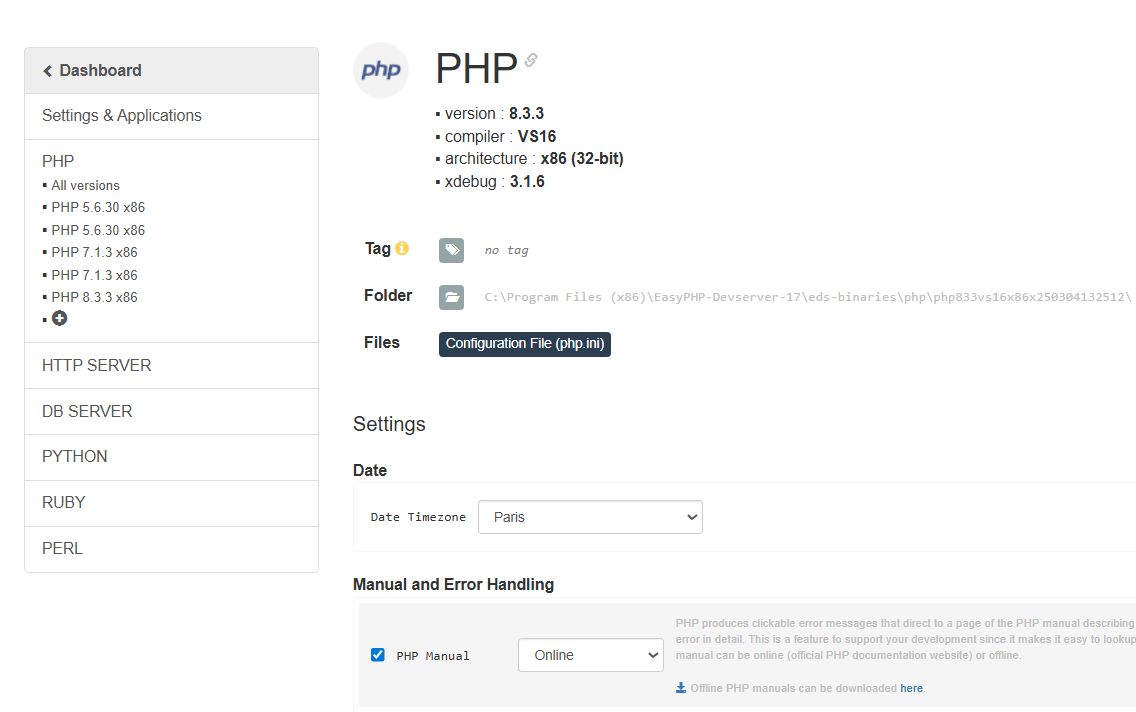Click the Settings heading

pos(389,424)
